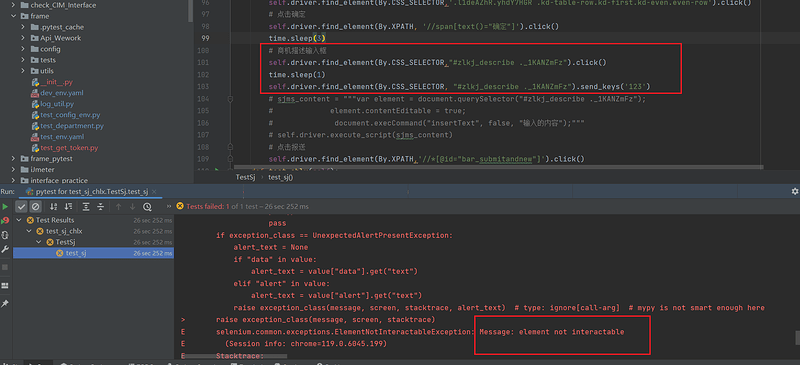This screenshot has height=365, width=800.
Task: Click 'Message: element not interactable' output text
Action: pos(552,332)
